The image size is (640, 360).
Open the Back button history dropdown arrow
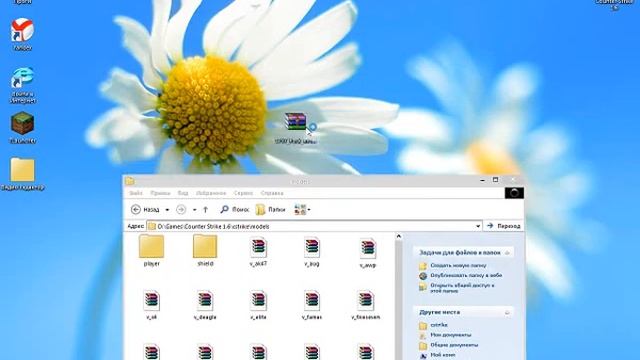tap(167, 210)
